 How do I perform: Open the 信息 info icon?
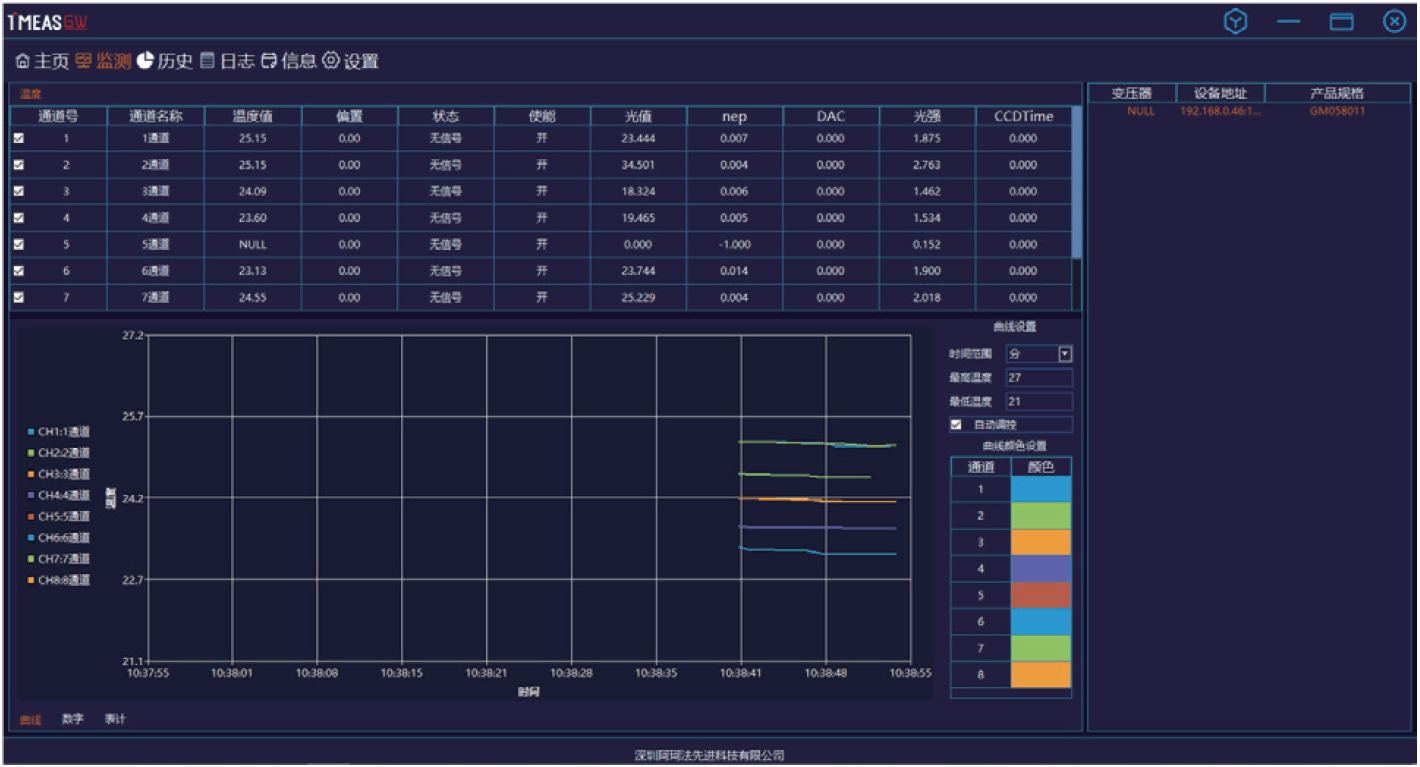tap(269, 61)
